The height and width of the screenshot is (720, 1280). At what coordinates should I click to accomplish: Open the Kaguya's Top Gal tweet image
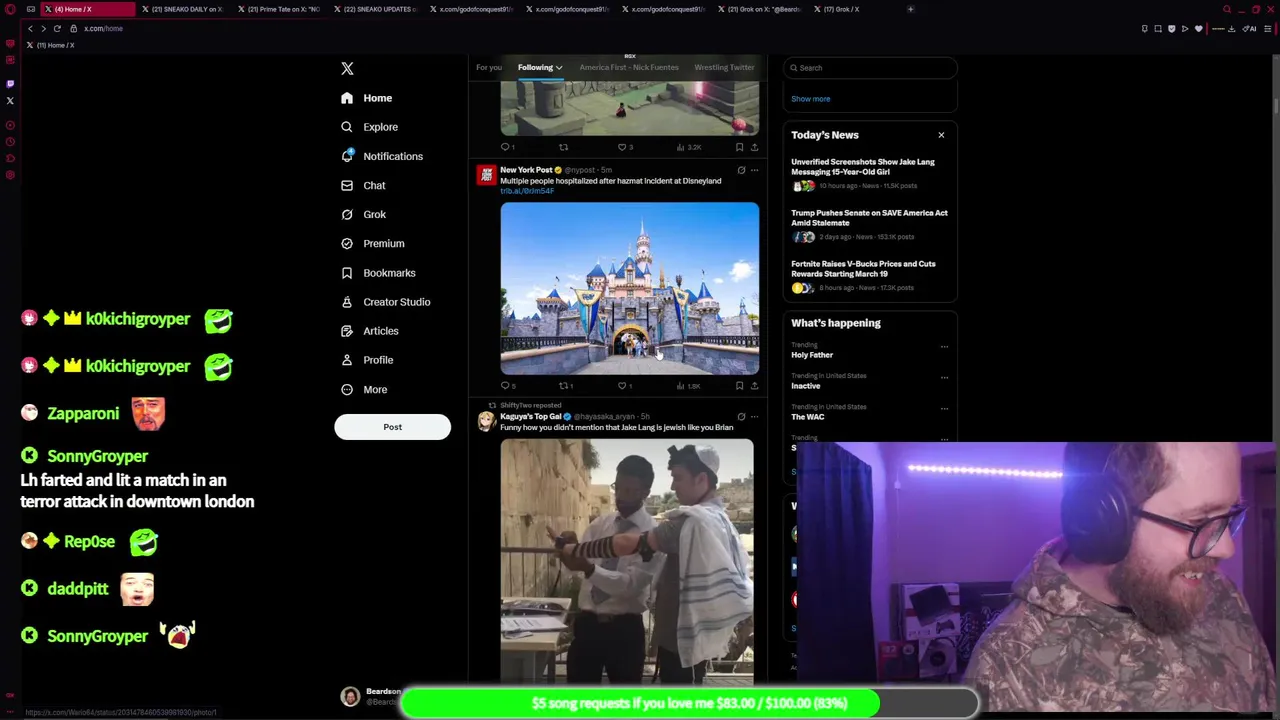click(x=627, y=560)
